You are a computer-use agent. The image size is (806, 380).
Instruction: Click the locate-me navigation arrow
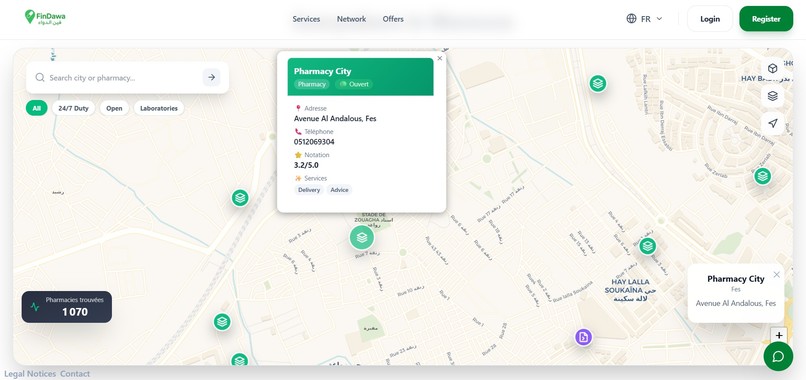[x=772, y=123]
